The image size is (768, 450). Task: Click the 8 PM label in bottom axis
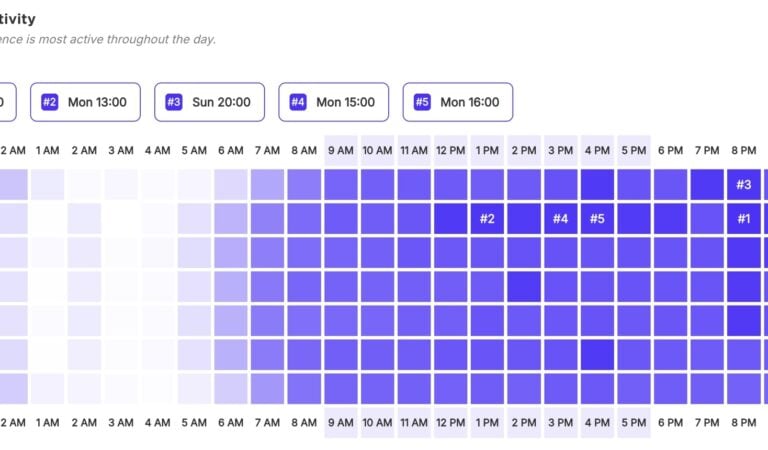coord(743,423)
